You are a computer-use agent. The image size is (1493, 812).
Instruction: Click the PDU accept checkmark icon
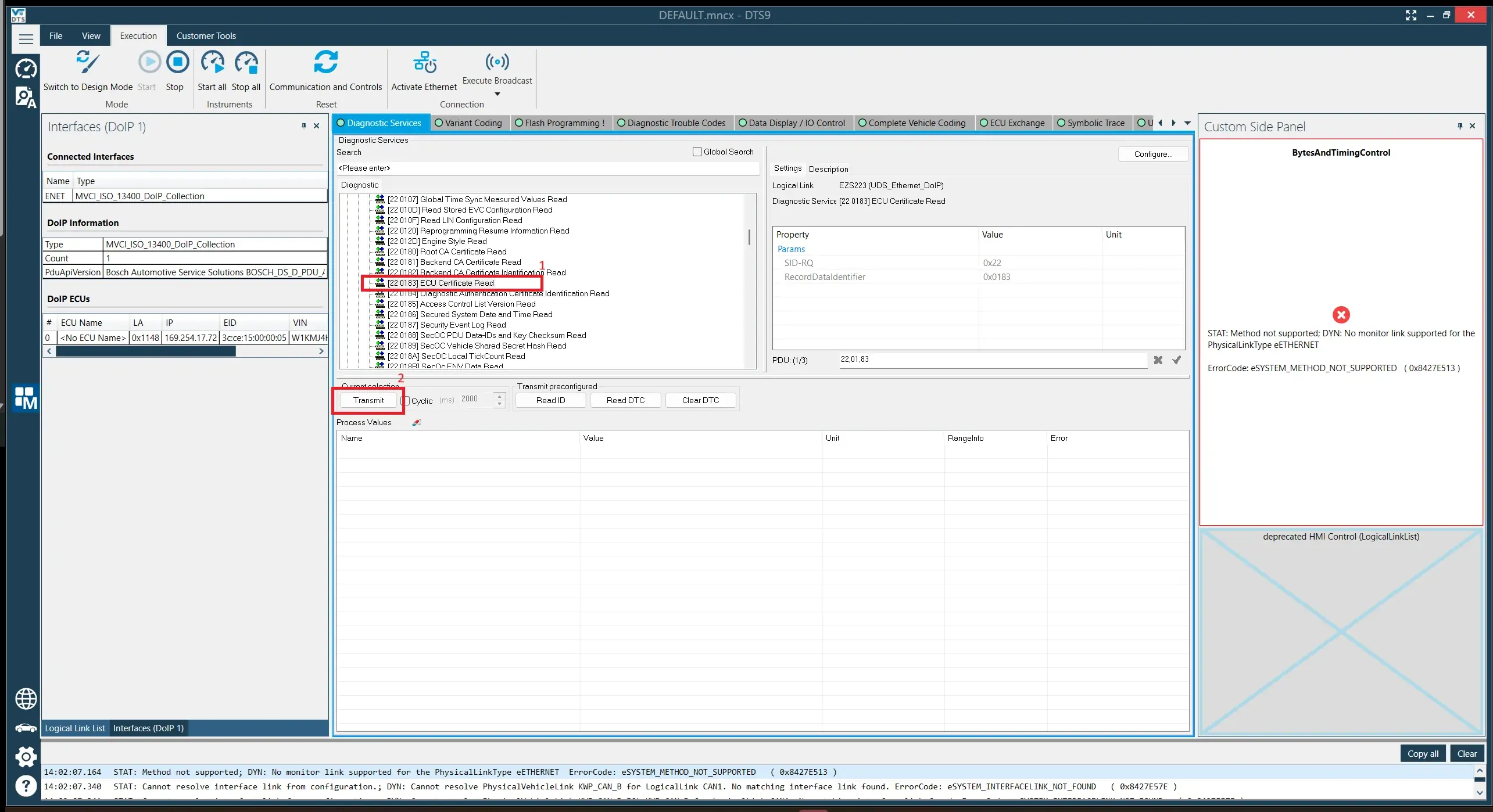1176,360
